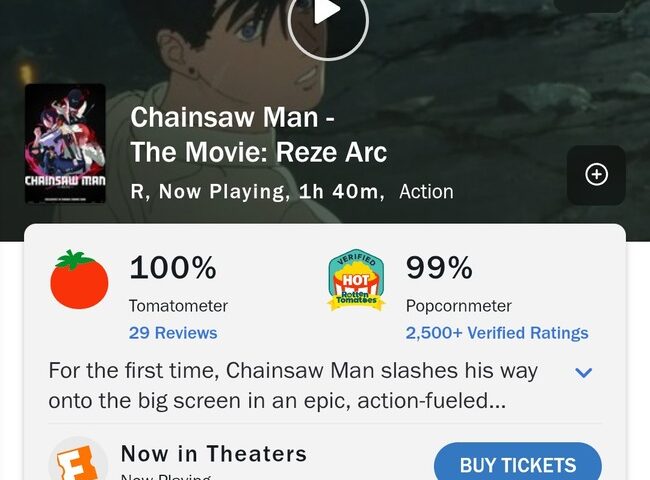Click the plus icon to add to watchlist

coord(596,175)
